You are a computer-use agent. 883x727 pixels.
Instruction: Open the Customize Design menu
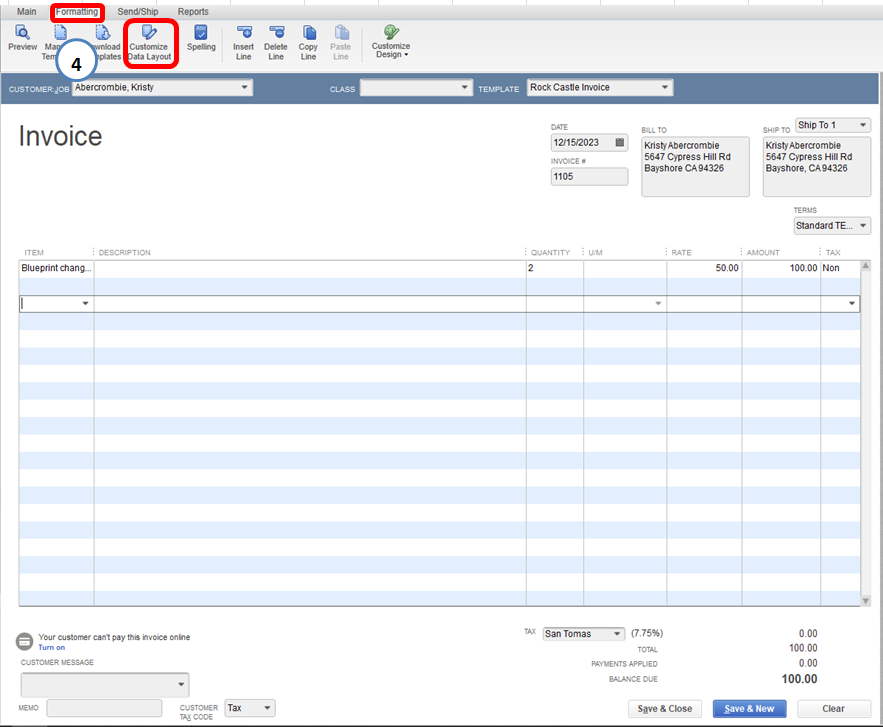click(391, 42)
